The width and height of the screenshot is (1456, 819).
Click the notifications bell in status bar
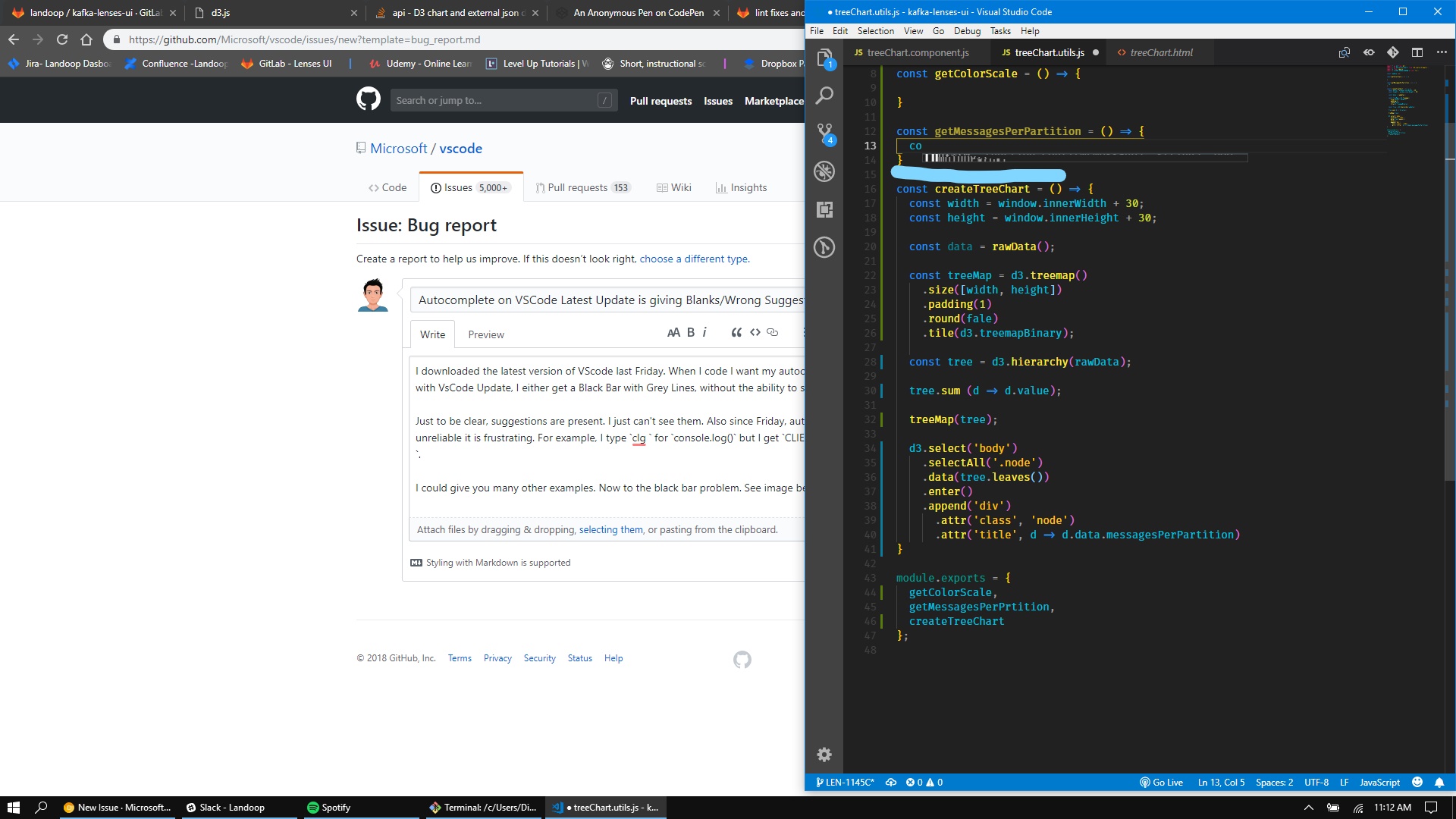(x=1439, y=783)
